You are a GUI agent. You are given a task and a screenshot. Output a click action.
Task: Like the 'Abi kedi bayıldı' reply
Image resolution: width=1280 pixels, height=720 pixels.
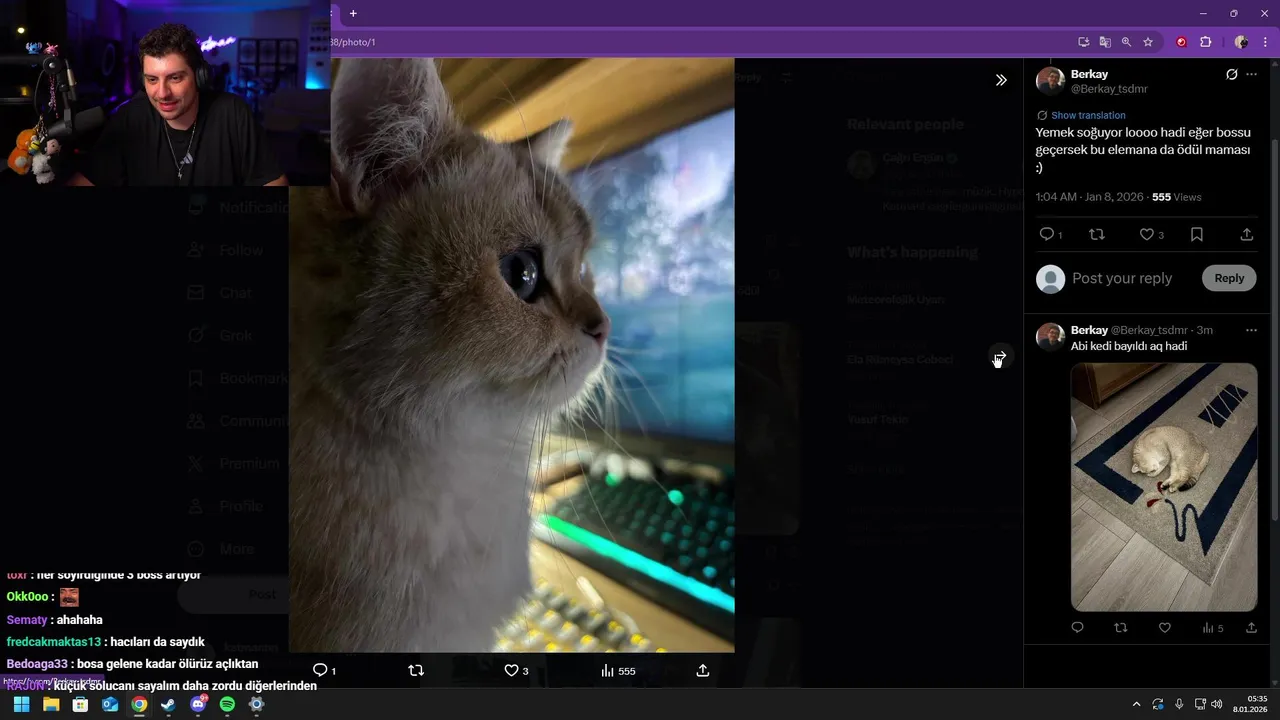point(1165,628)
